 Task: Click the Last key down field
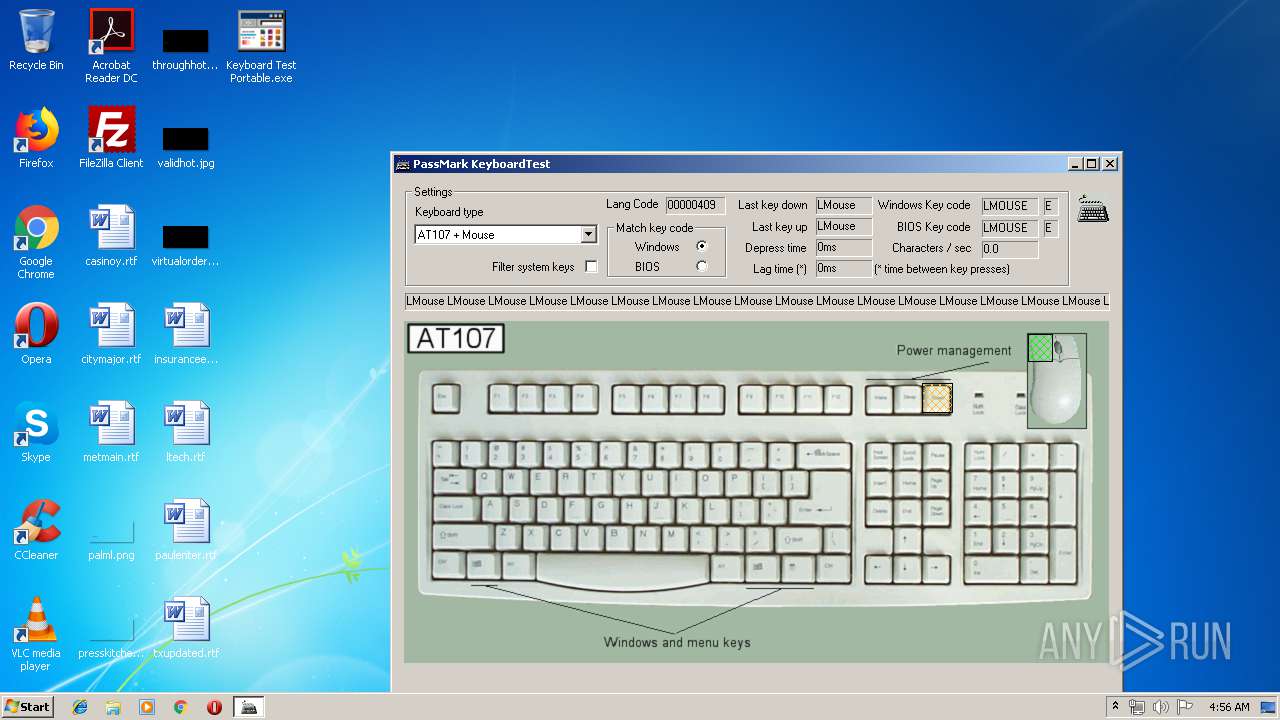[843, 205]
